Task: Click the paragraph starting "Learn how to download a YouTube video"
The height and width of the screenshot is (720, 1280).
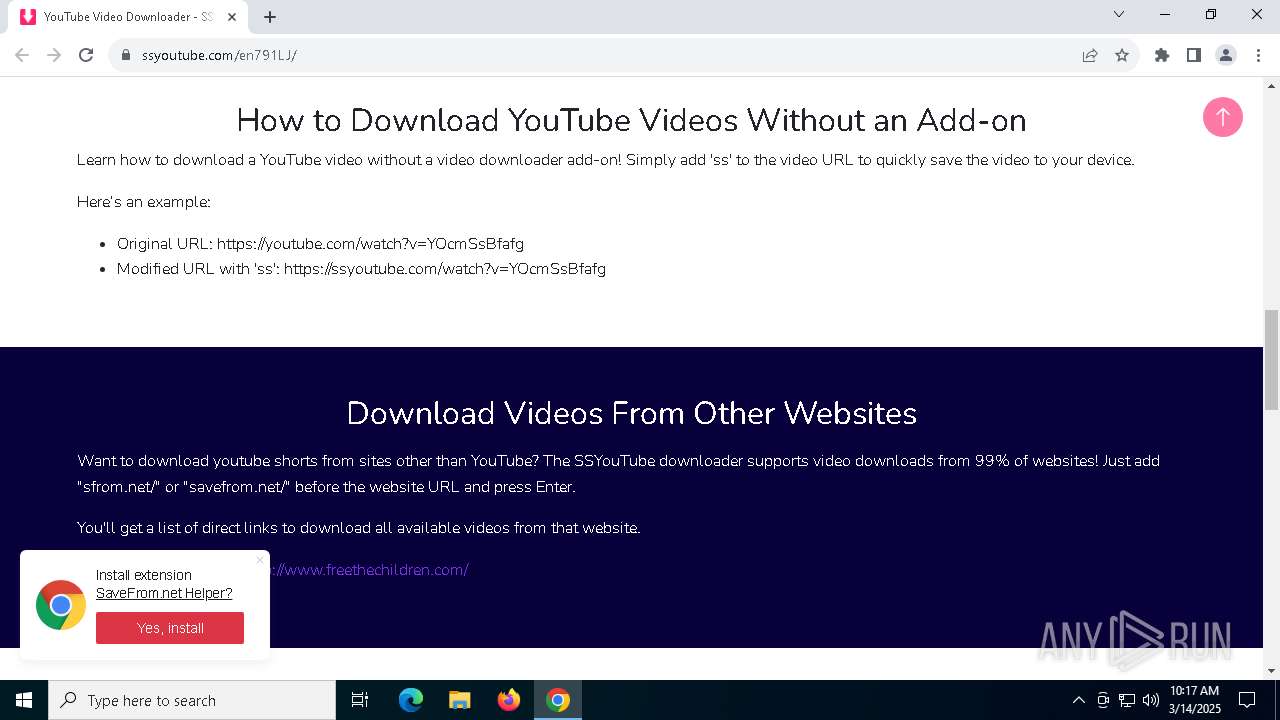Action: [605, 160]
